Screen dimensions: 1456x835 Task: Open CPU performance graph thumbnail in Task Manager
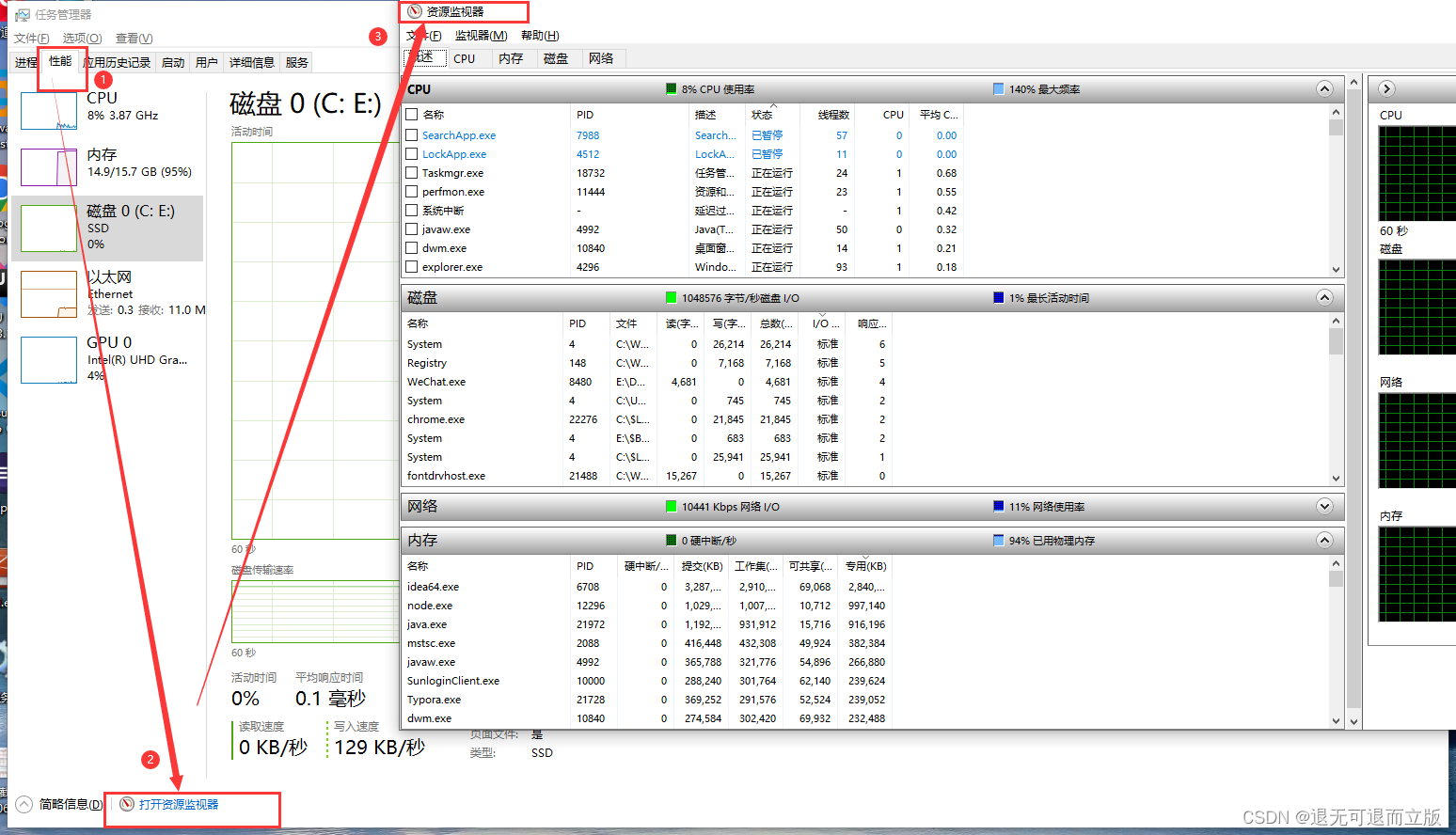(x=49, y=111)
